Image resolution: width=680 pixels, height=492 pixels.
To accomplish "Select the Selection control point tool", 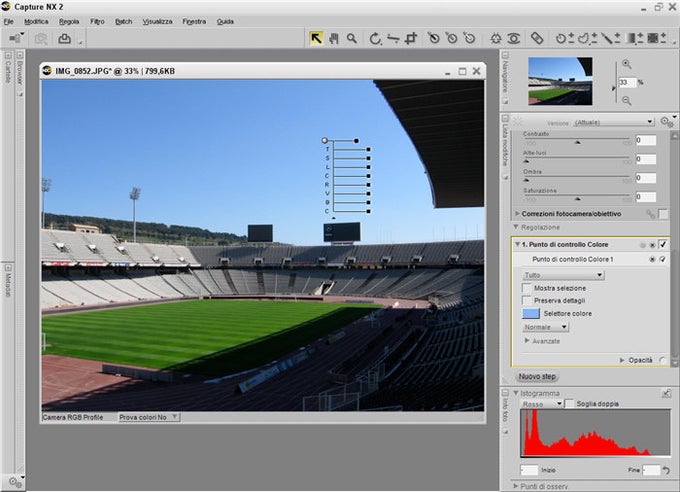I will [x=565, y=39].
